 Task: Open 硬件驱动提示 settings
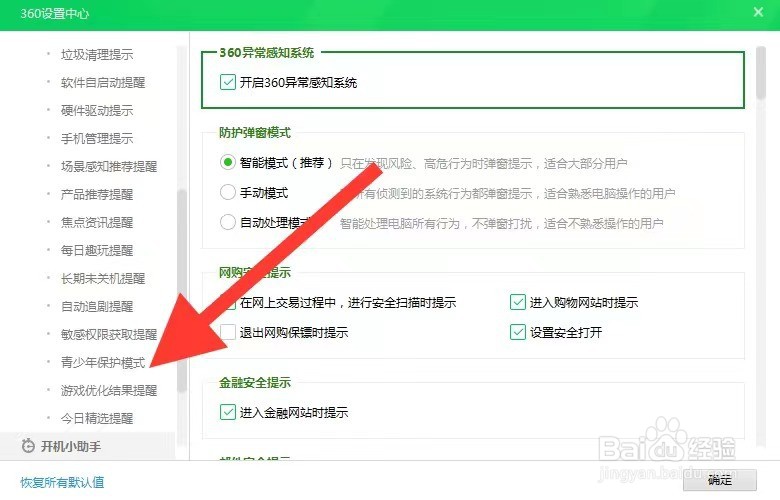coord(97,110)
